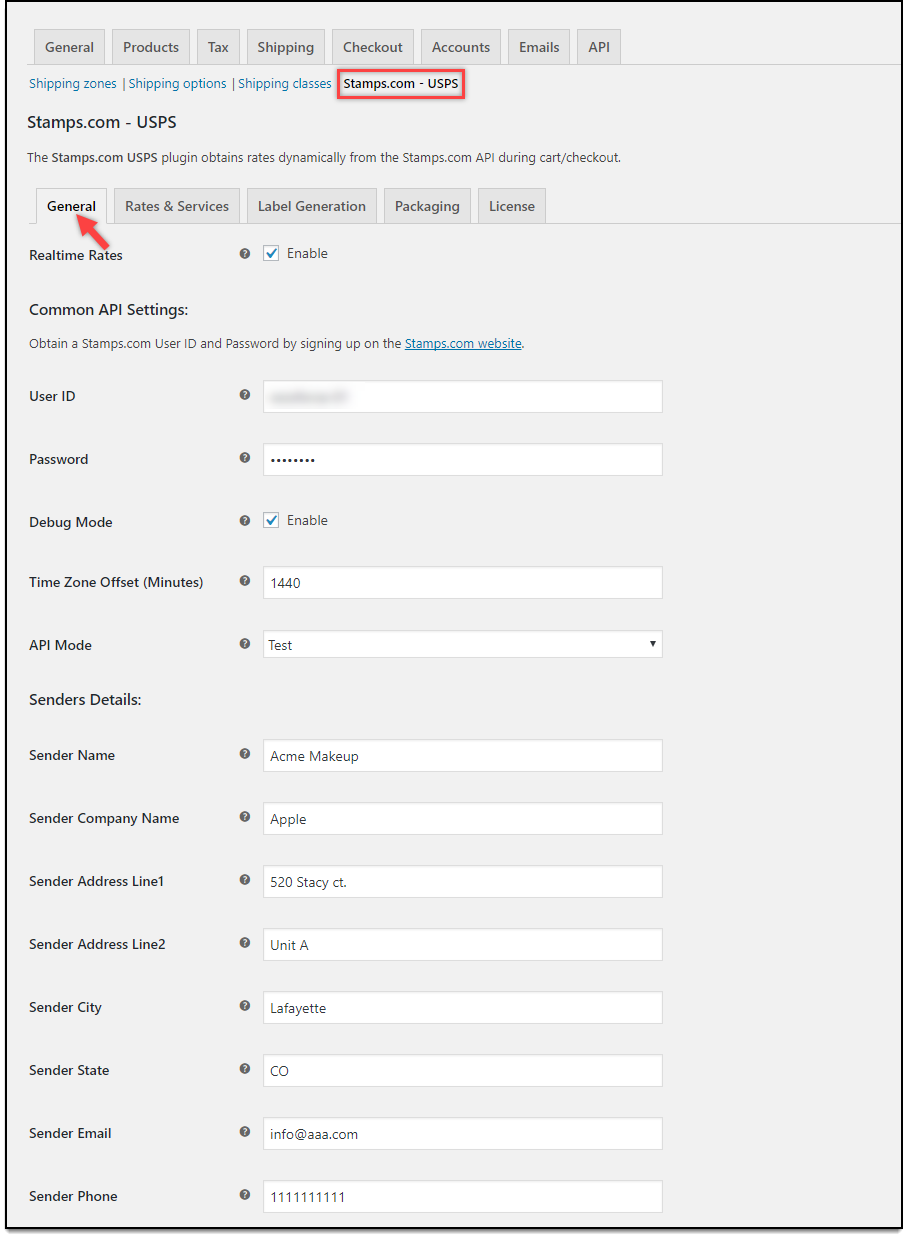Image resolution: width=908 pixels, height=1239 pixels.
Task: Click Sender Address Line1 field
Action: pyautogui.click(x=463, y=881)
